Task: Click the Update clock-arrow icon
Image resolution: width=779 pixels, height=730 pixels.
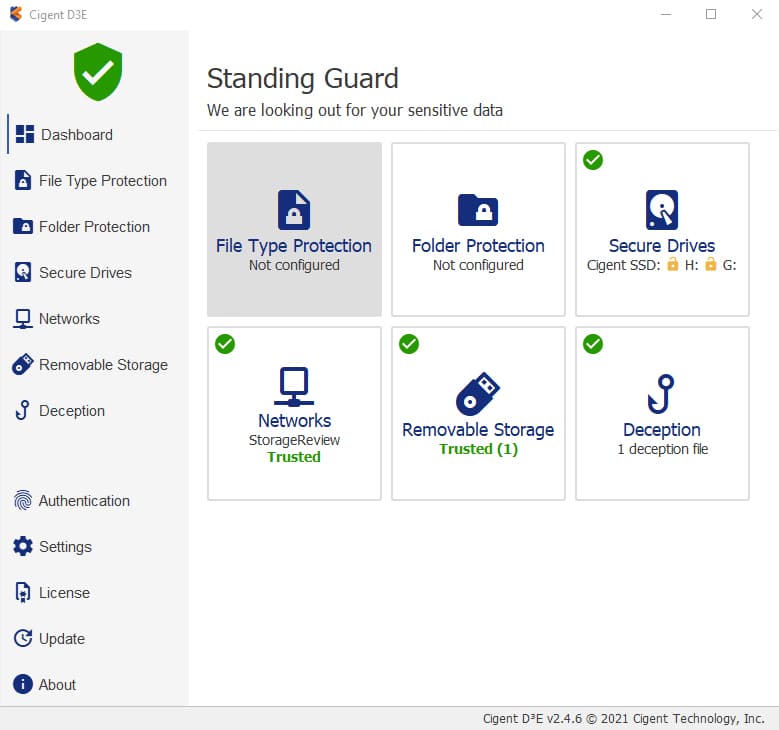Action: coord(23,638)
